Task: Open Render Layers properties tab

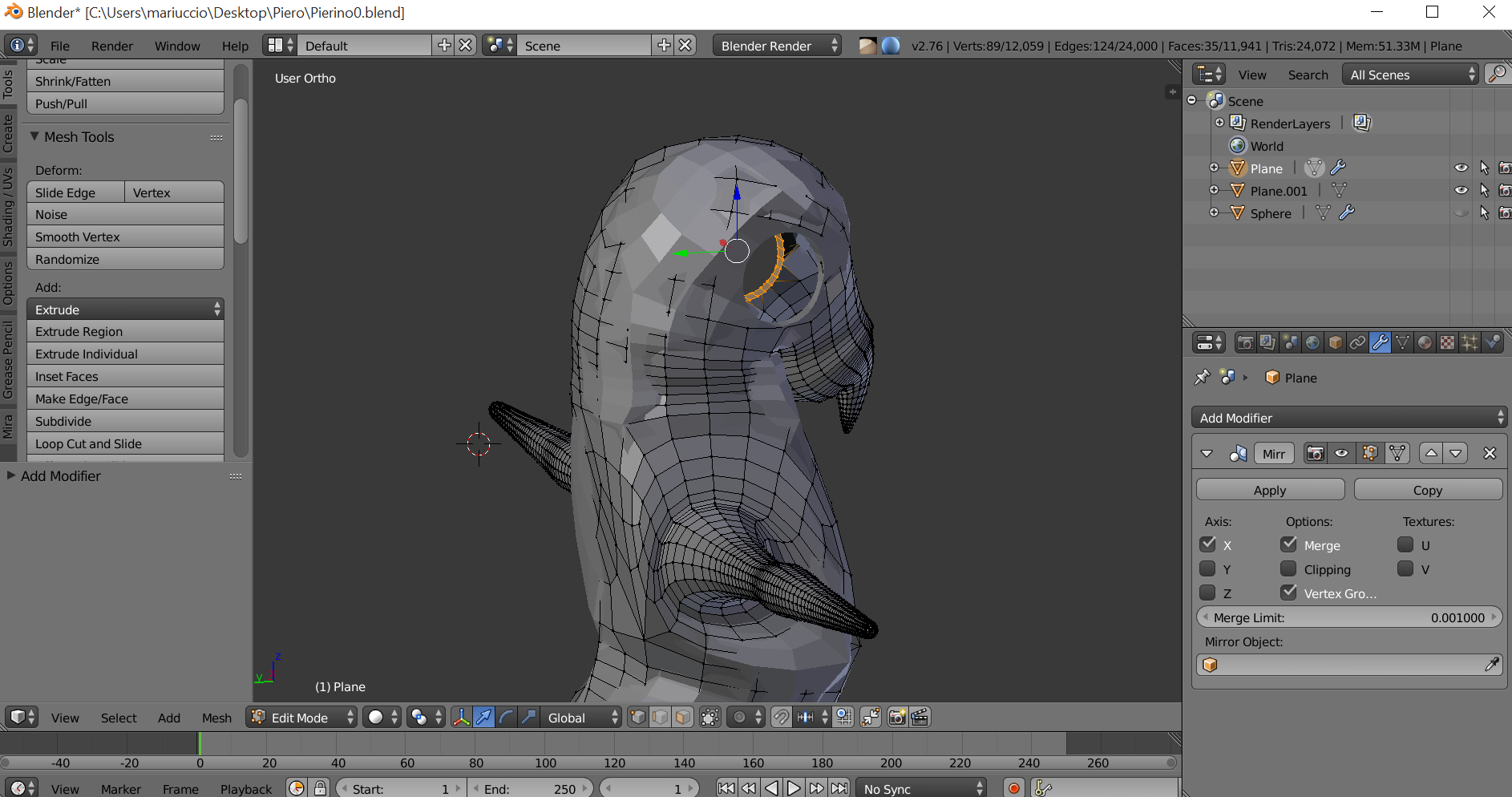Action: [1267, 342]
